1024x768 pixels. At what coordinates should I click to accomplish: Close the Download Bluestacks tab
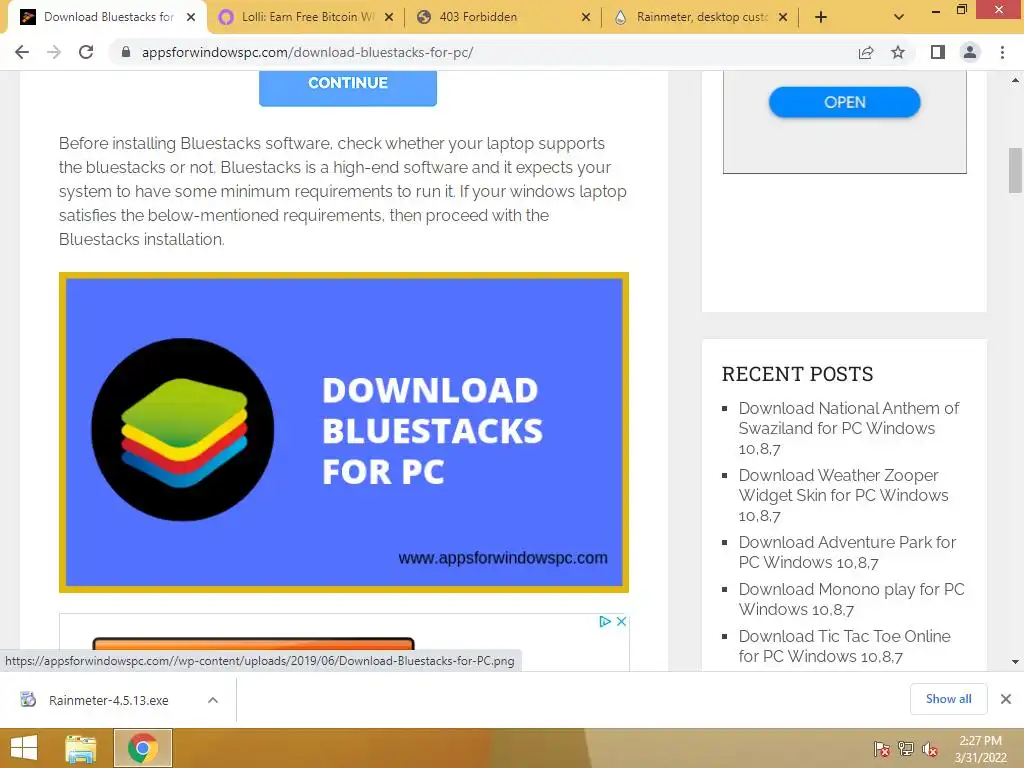191,18
